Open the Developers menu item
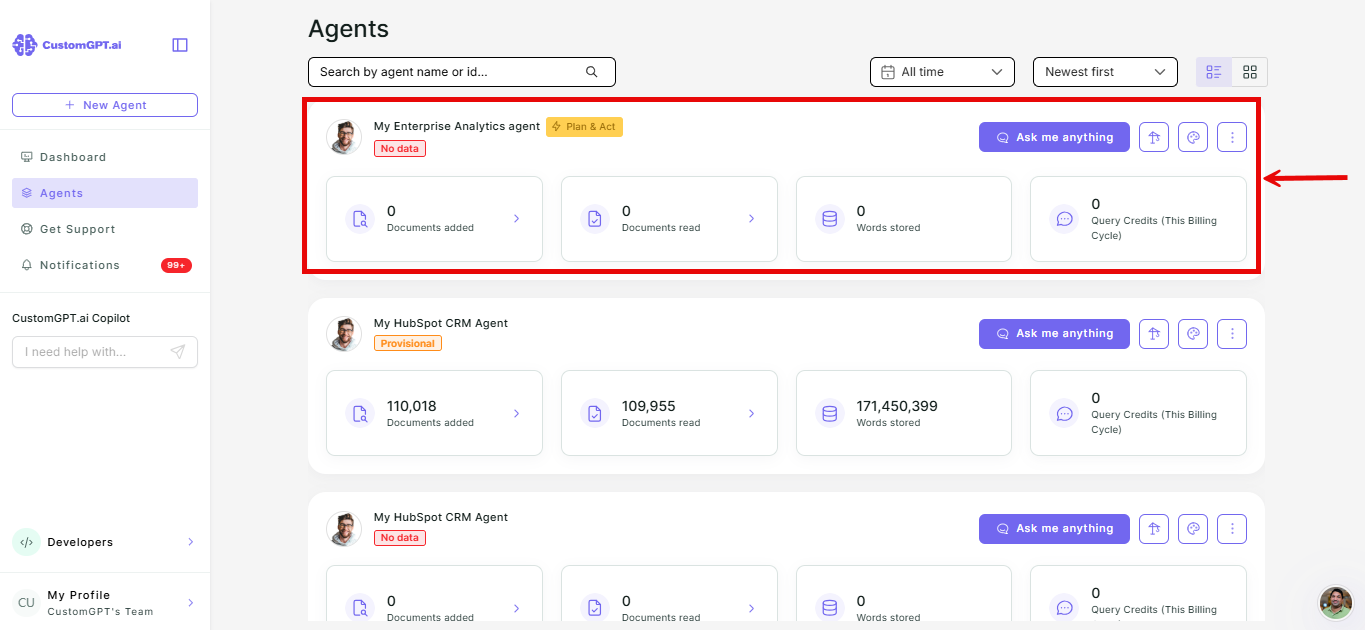 105,542
